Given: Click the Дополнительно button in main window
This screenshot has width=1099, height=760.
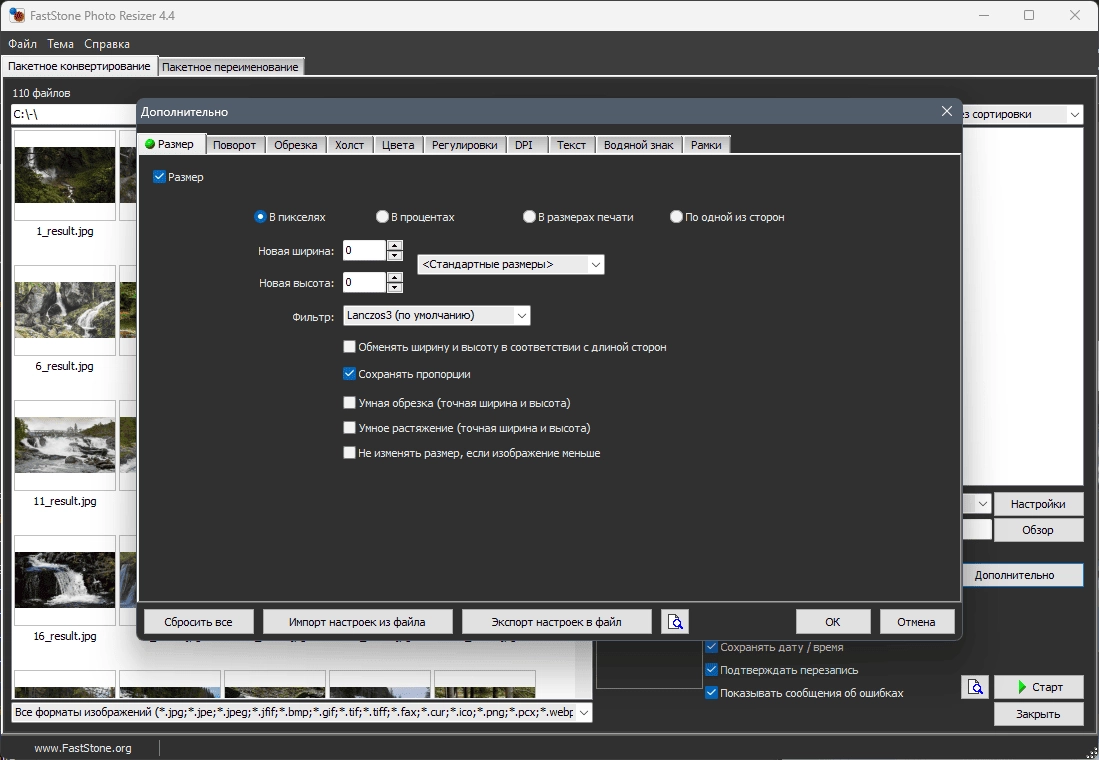Looking at the screenshot, I should point(1023,575).
